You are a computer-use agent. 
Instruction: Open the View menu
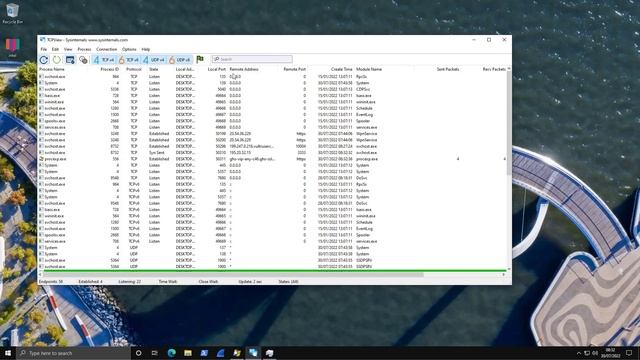pos(68,49)
